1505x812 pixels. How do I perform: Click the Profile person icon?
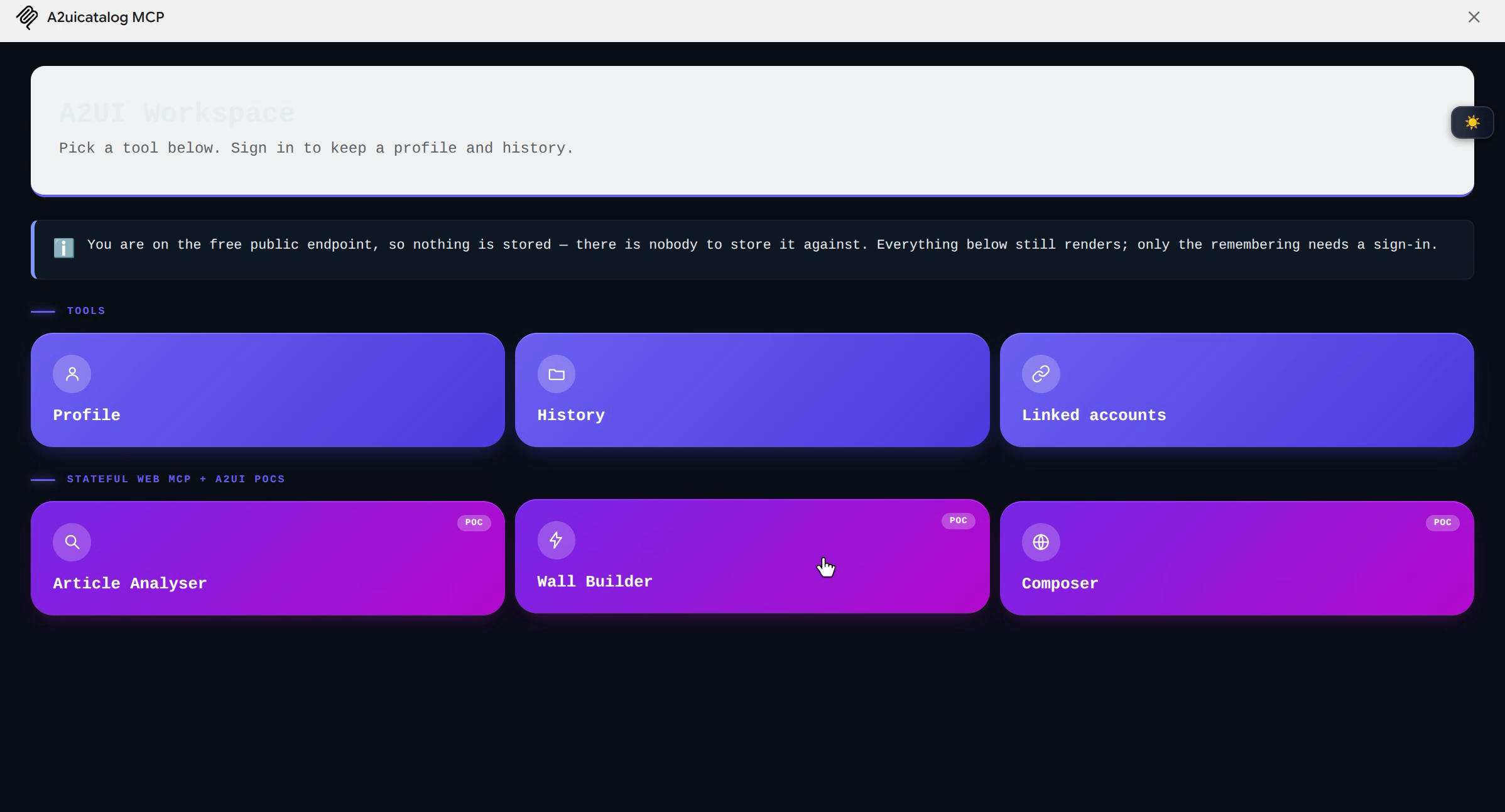(x=72, y=374)
